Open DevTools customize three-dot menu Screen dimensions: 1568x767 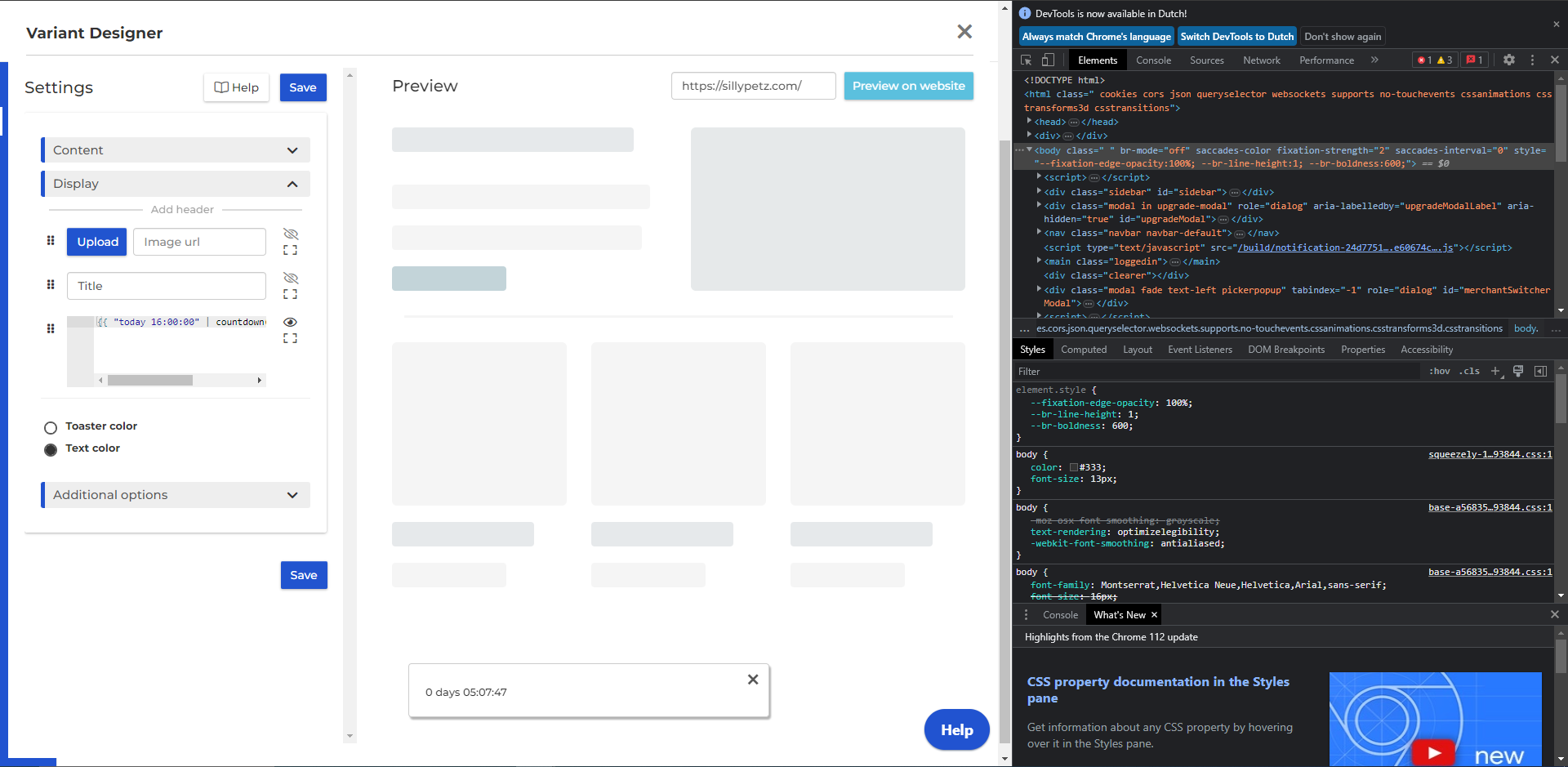pyautogui.click(x=1532, y=60)
